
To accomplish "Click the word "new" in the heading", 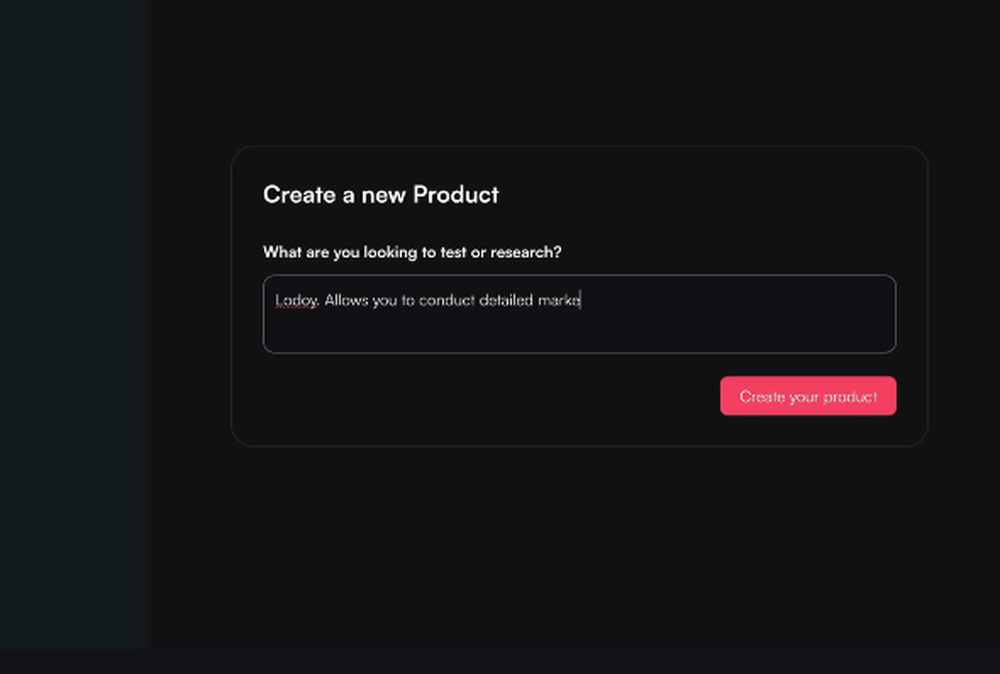I will coord(383,194).
